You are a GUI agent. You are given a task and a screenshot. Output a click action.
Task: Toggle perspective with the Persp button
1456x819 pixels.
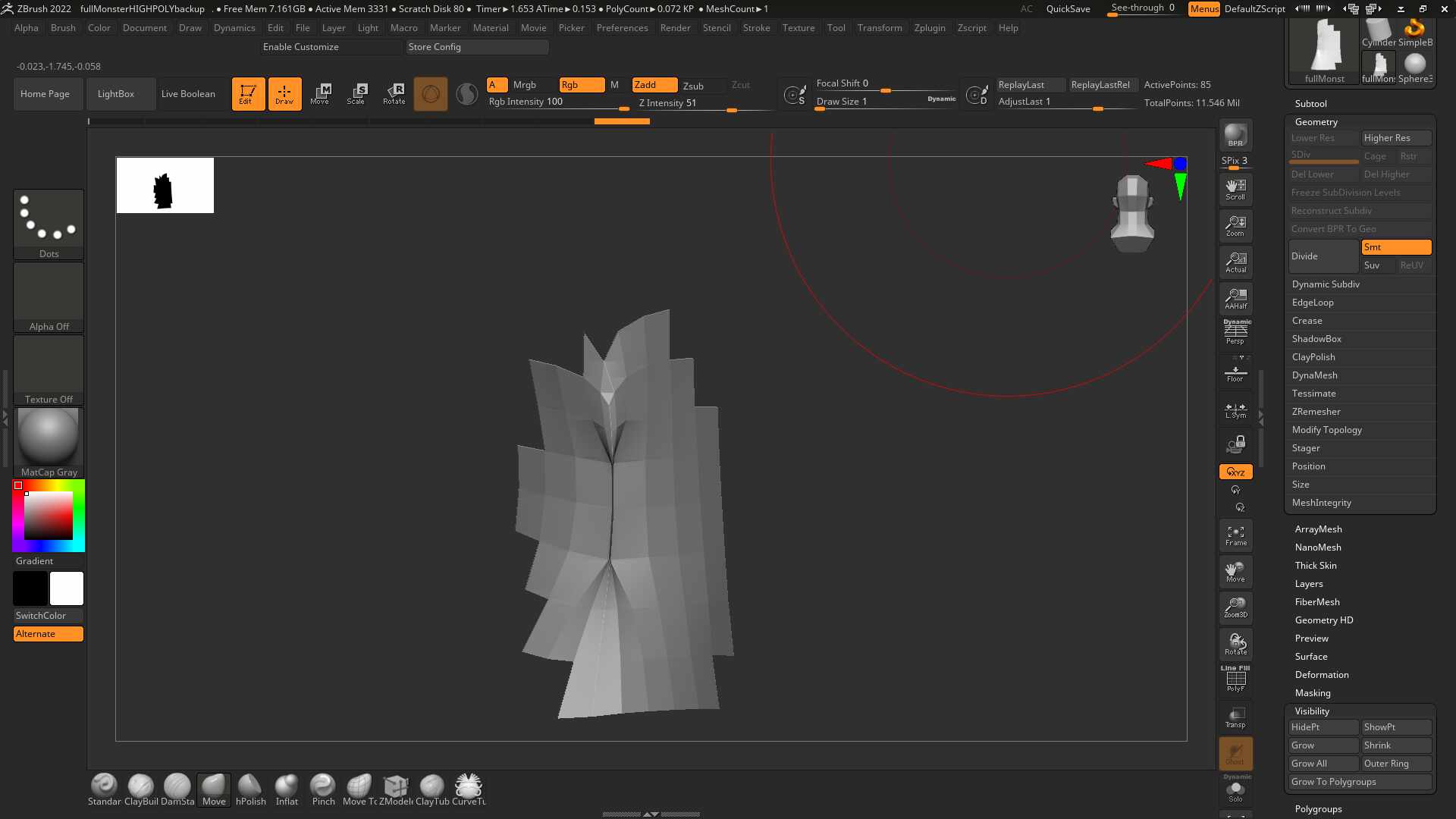point(1235,332)
